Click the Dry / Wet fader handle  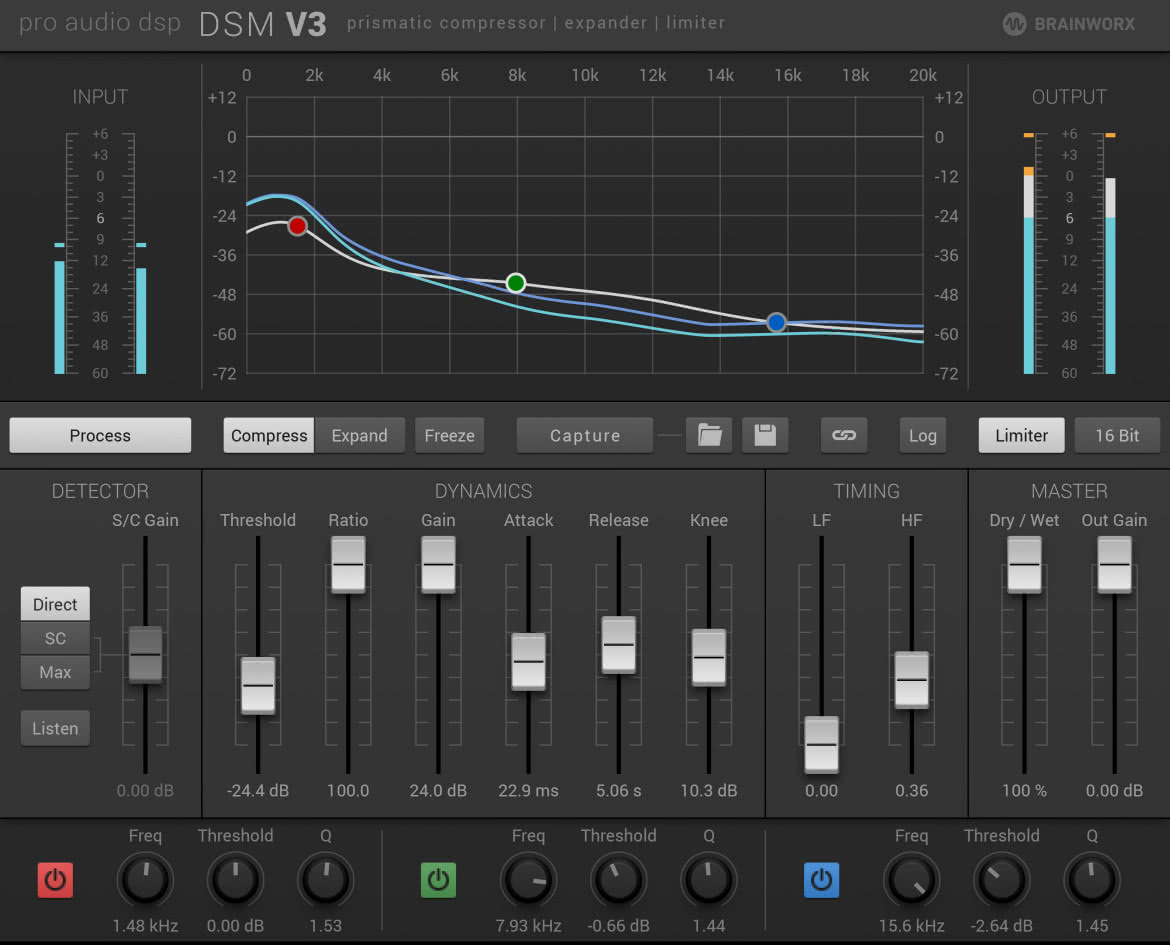click(x=1024, y=564)
